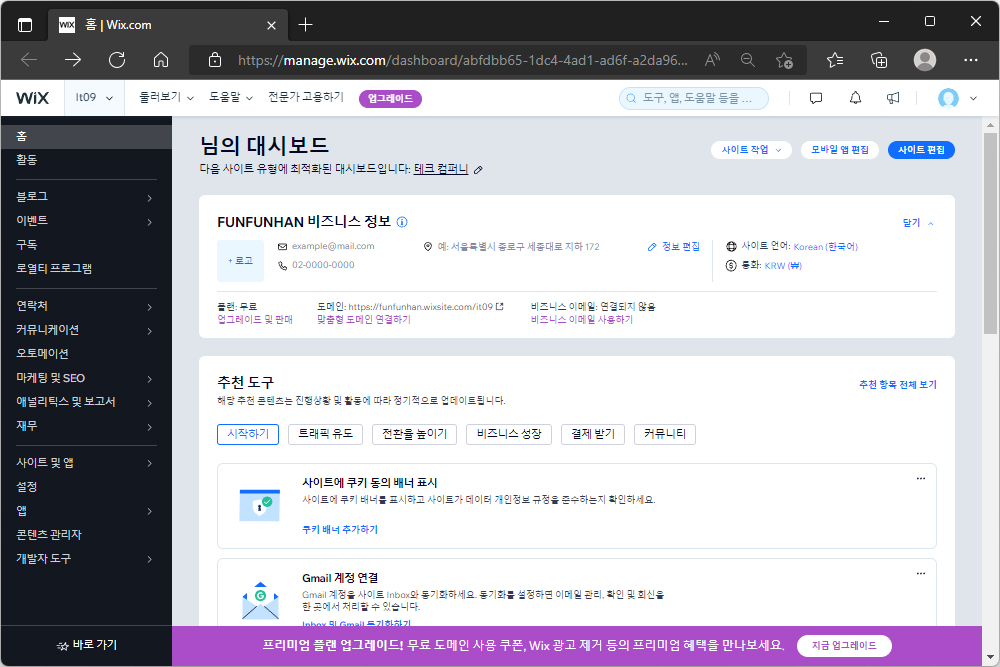This screenshot has height=667, width=1000.
Task: Go forward in browser history
Action: point(73,60)
